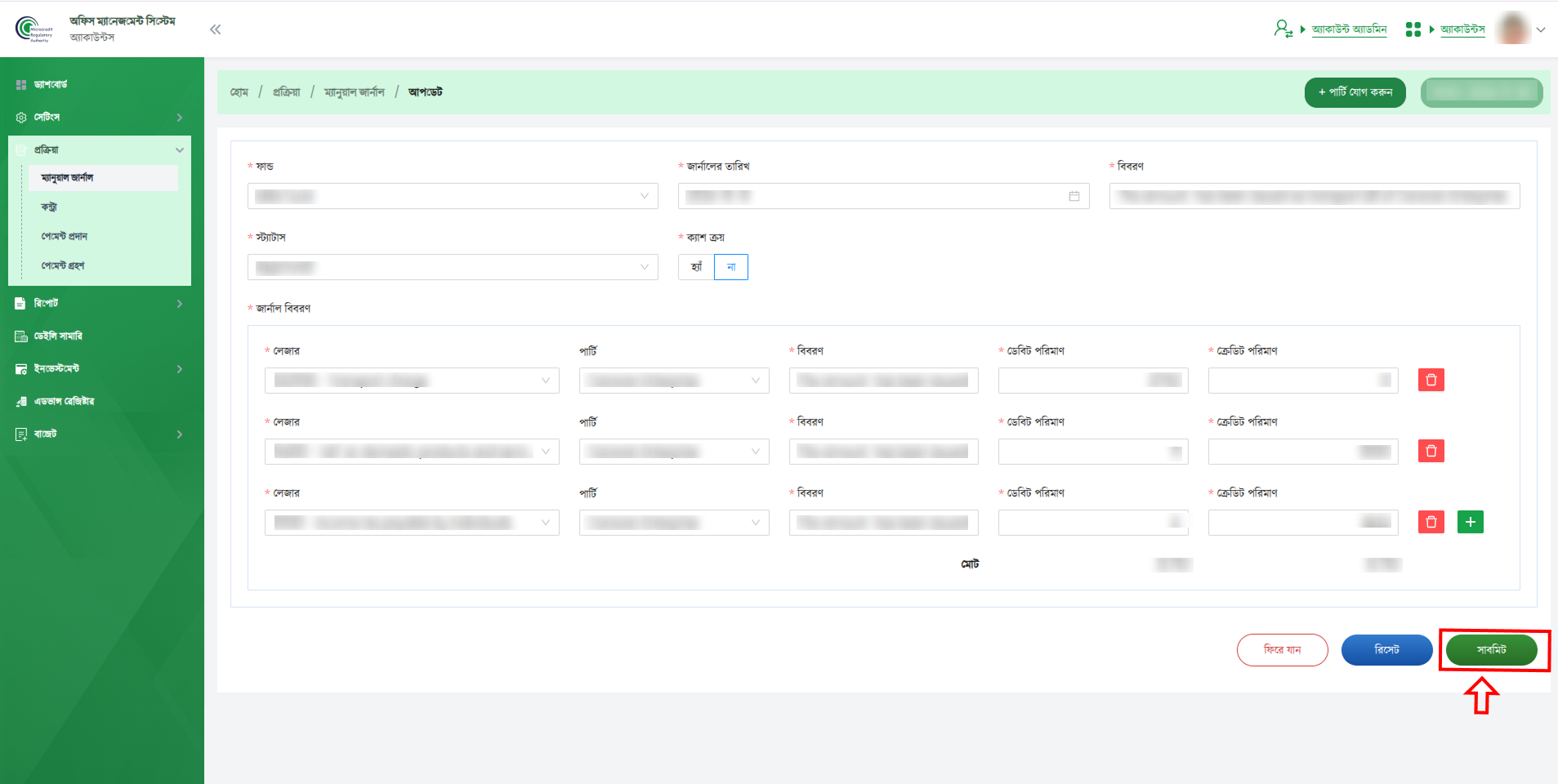Click the এডভান্স রেজিষ্টার icon
The width and height of the screenshot is (1558, 784).
point(21,402)
